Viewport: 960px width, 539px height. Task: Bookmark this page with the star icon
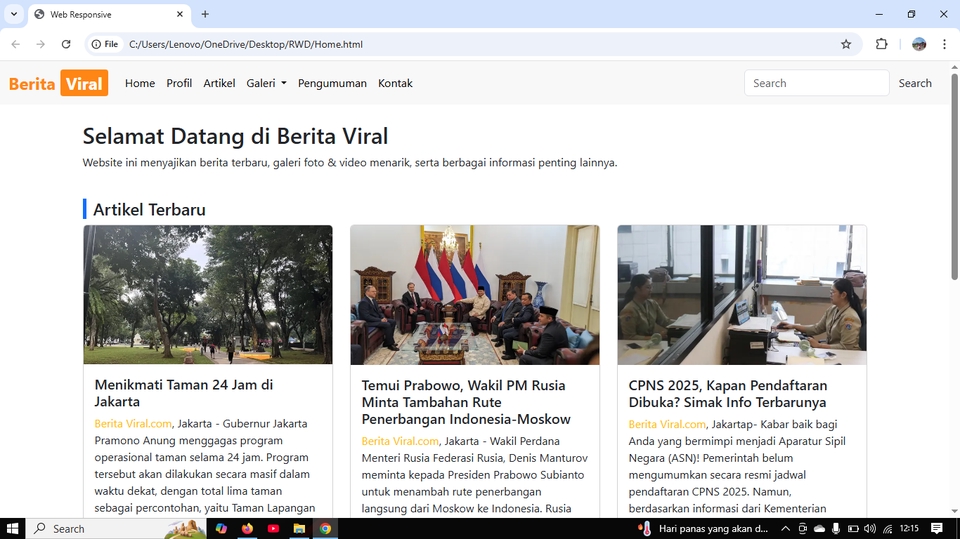846,44
